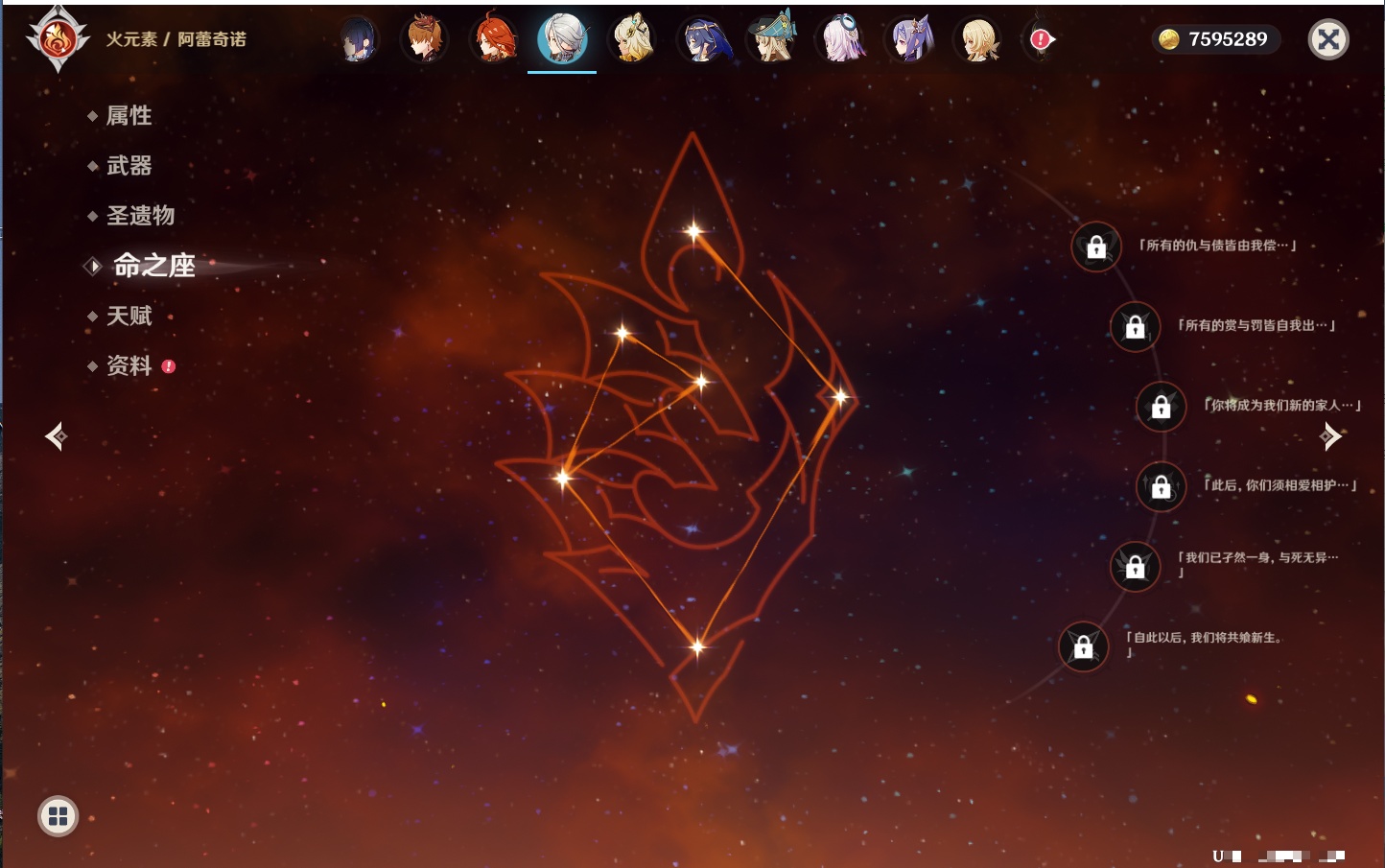The height and width of the screenshot is (868, 1385).
Task: Click the Mora amount 7595289
Action: pyautogui.click(x=1228, y=39)
